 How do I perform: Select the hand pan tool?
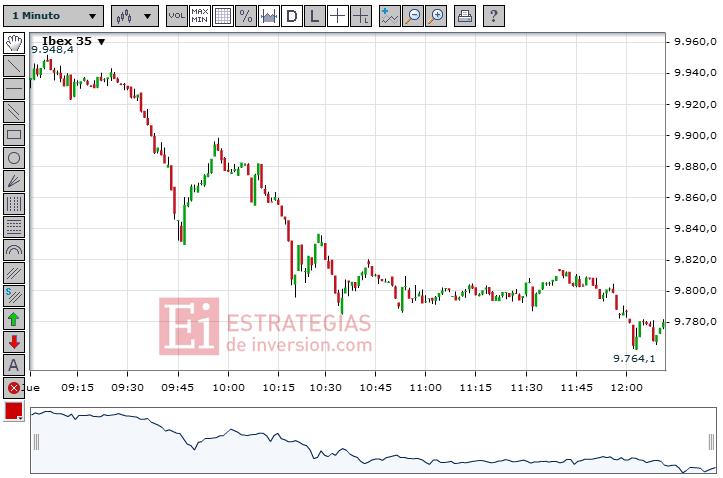pos(14,42)
